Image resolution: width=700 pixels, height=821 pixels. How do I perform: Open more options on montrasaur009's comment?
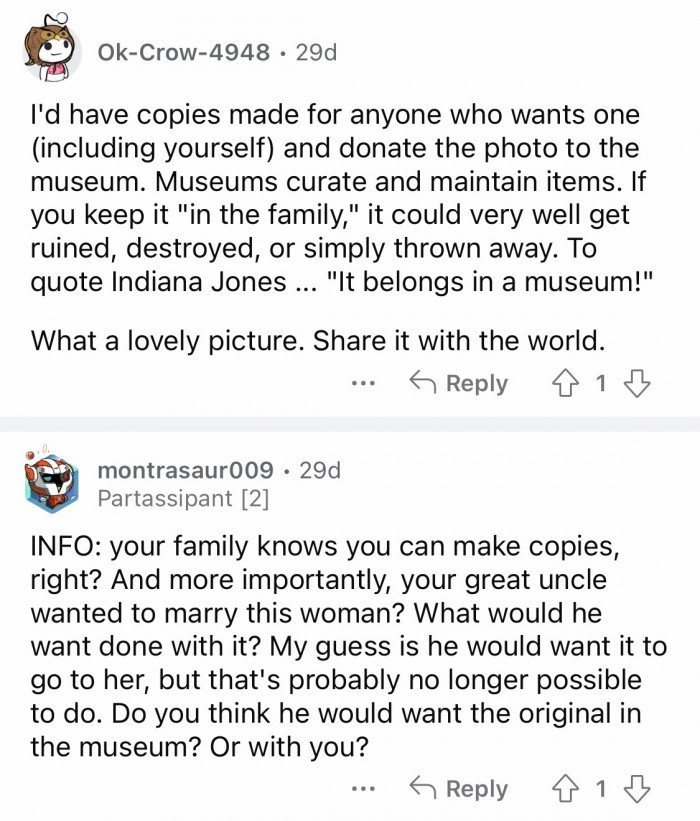[x=364, y=789]
